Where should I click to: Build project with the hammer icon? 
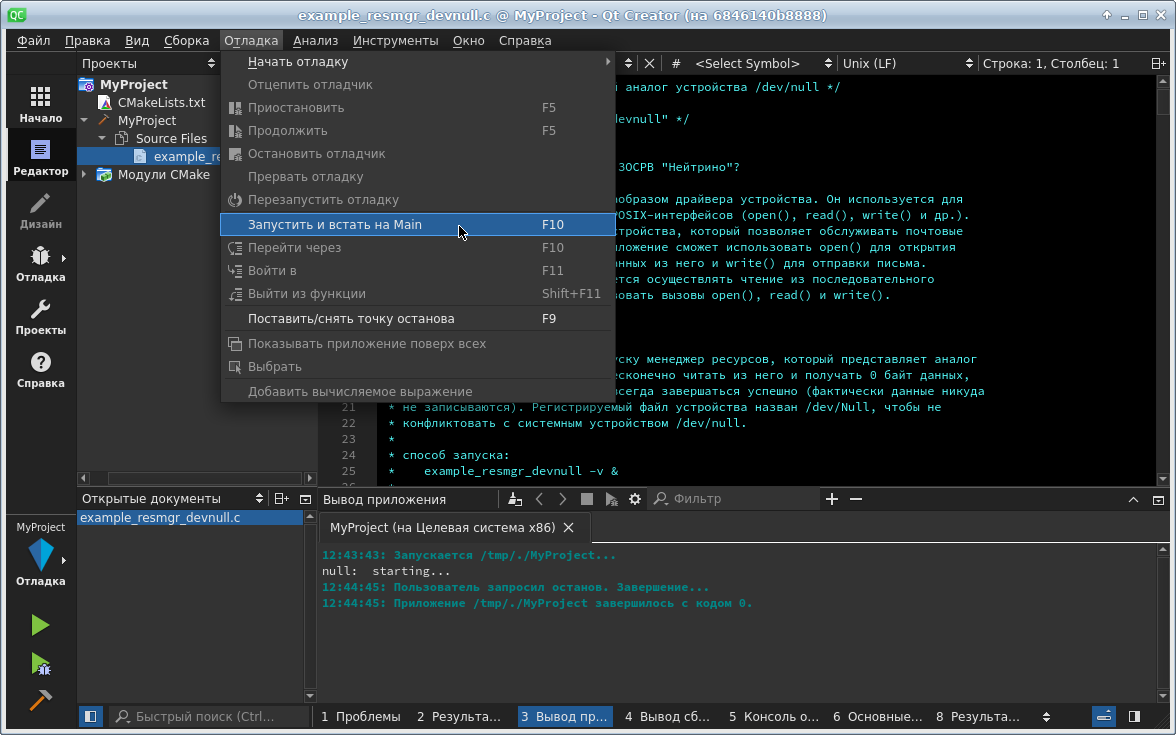pos(40,700)
